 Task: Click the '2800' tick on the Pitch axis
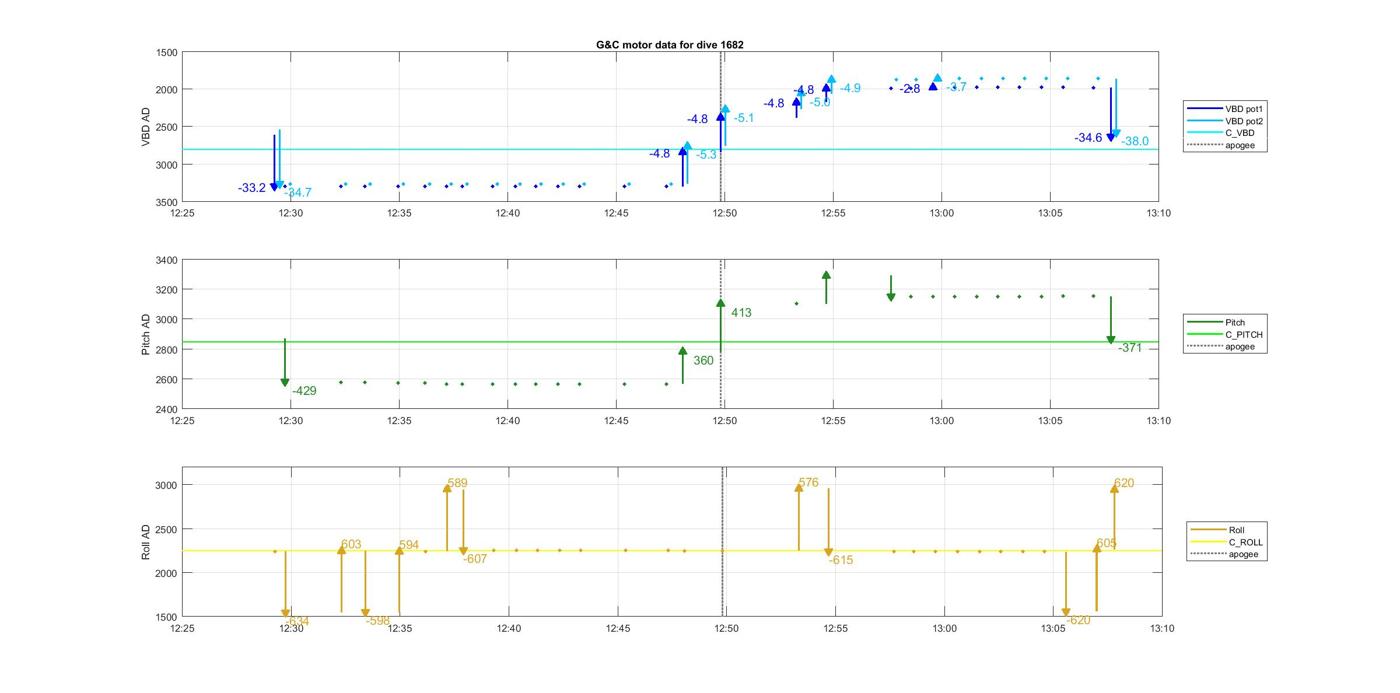point(167,350)
